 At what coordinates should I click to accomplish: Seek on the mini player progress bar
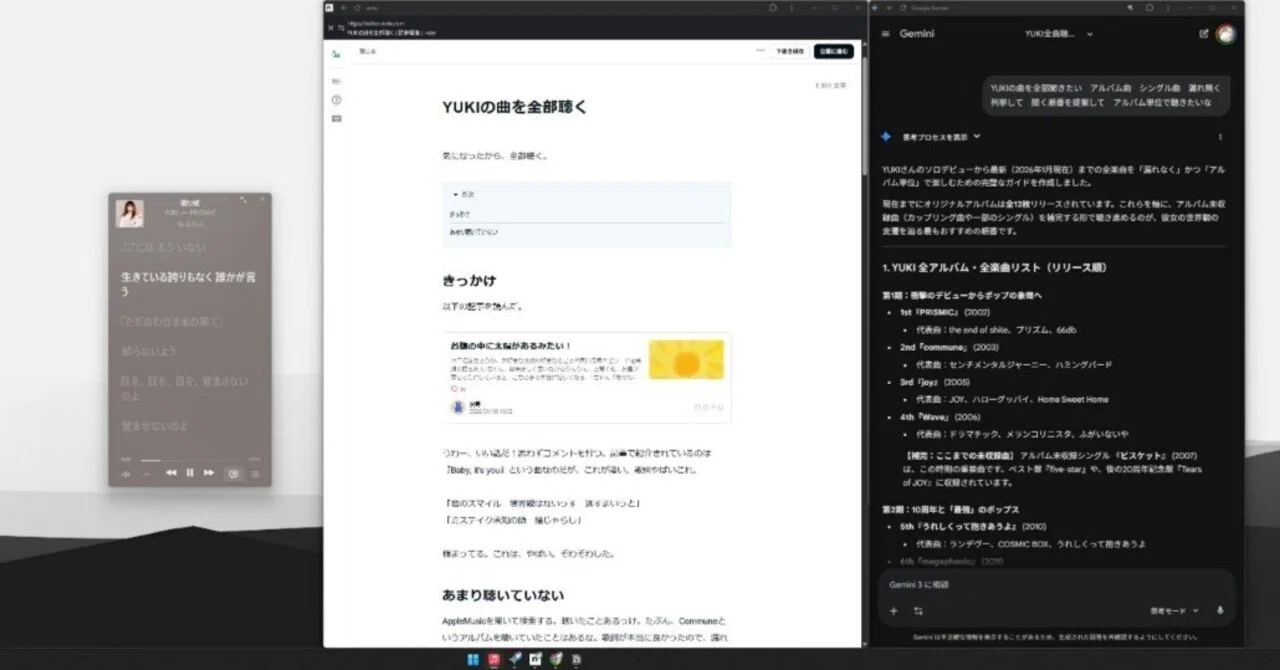190,460
